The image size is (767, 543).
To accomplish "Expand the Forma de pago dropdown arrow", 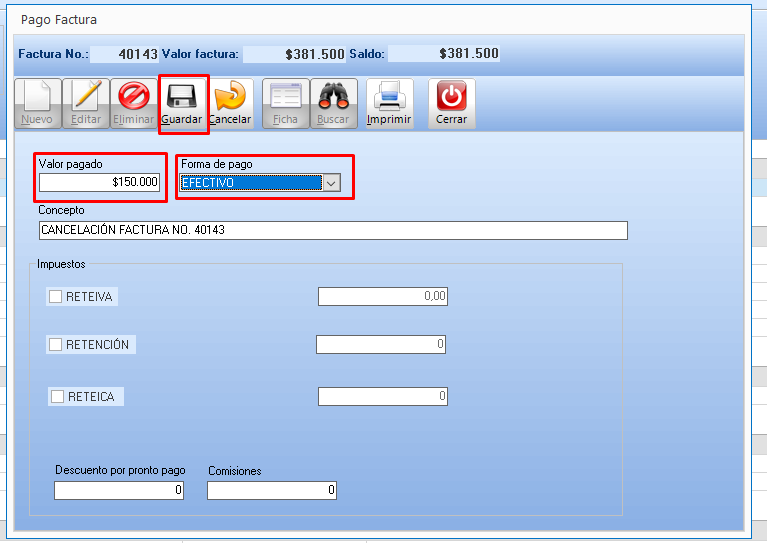I will (x=332, y=183).
